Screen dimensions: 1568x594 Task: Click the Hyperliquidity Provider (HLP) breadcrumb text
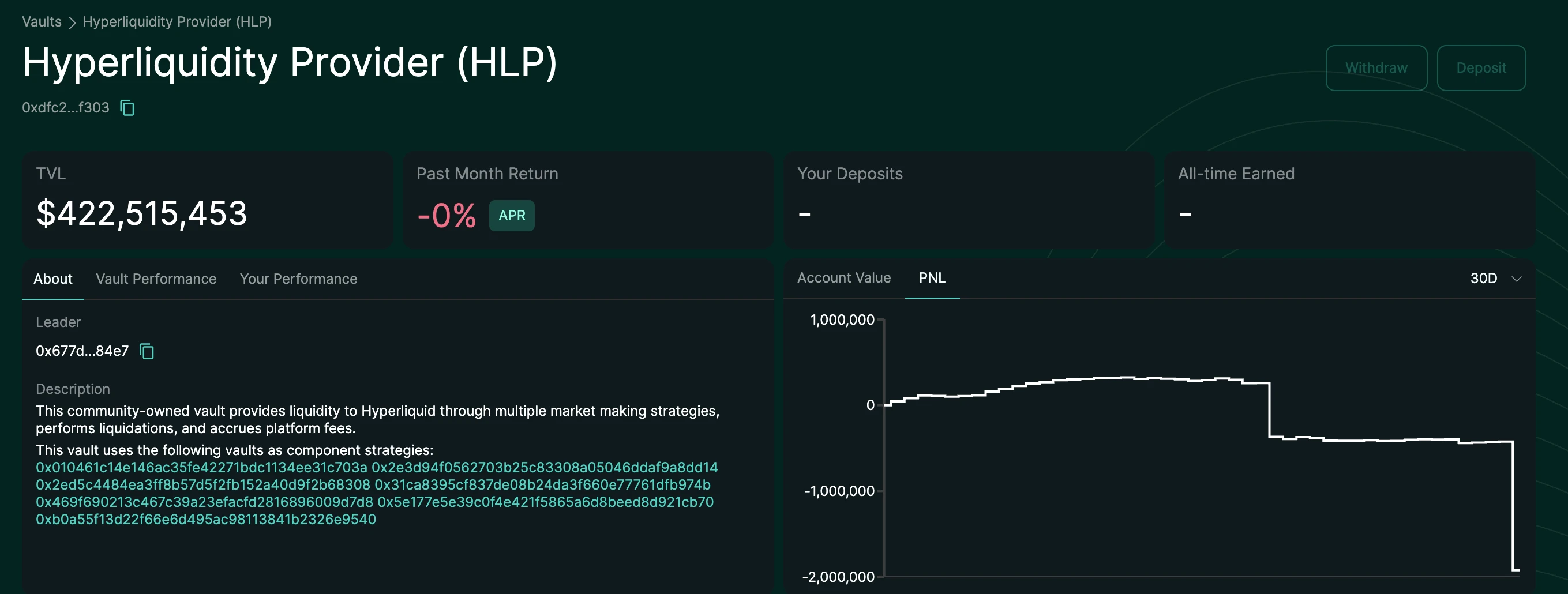click(177, 22)
